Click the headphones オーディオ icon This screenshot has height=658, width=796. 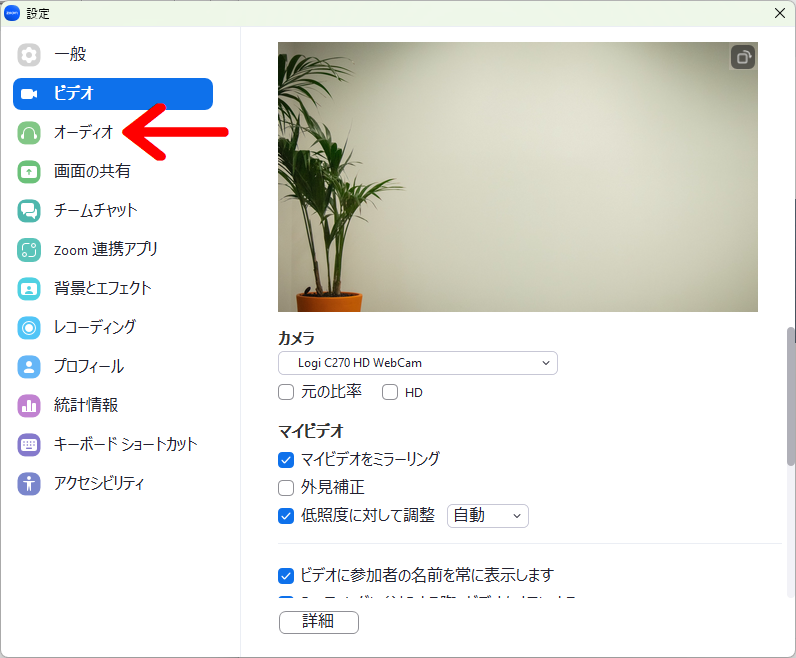[29, 133]
